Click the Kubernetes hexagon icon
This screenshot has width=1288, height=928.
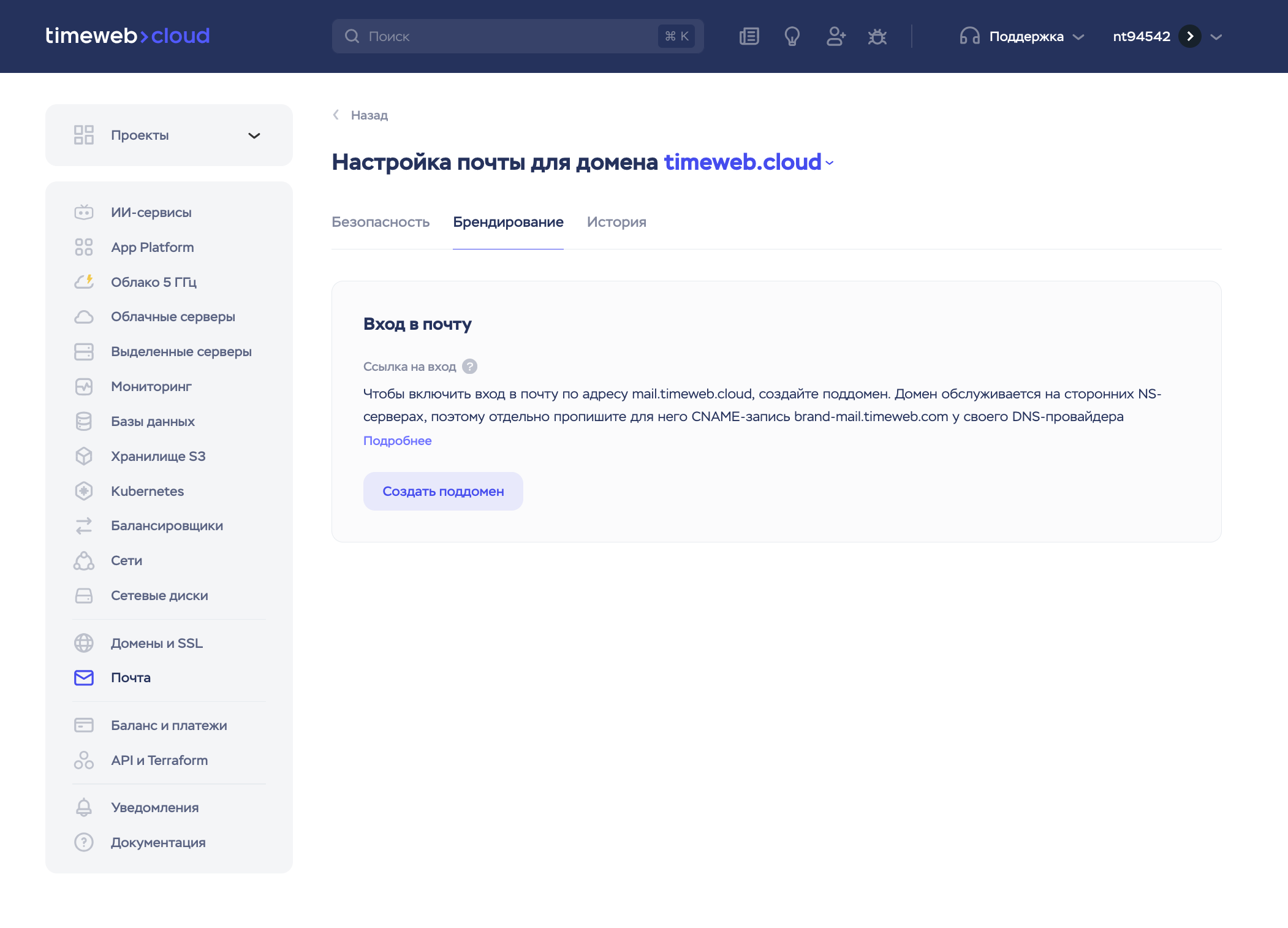(x=84, y=491)
